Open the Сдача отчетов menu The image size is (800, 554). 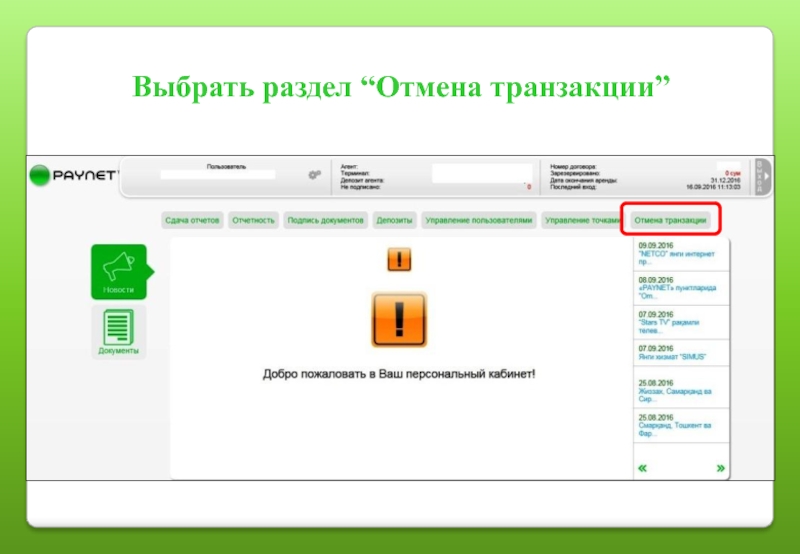[192, 220]
